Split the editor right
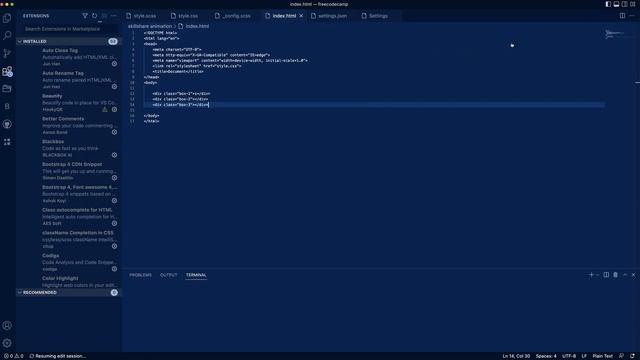This screenshot has height=360, width=640. [622, 16]
